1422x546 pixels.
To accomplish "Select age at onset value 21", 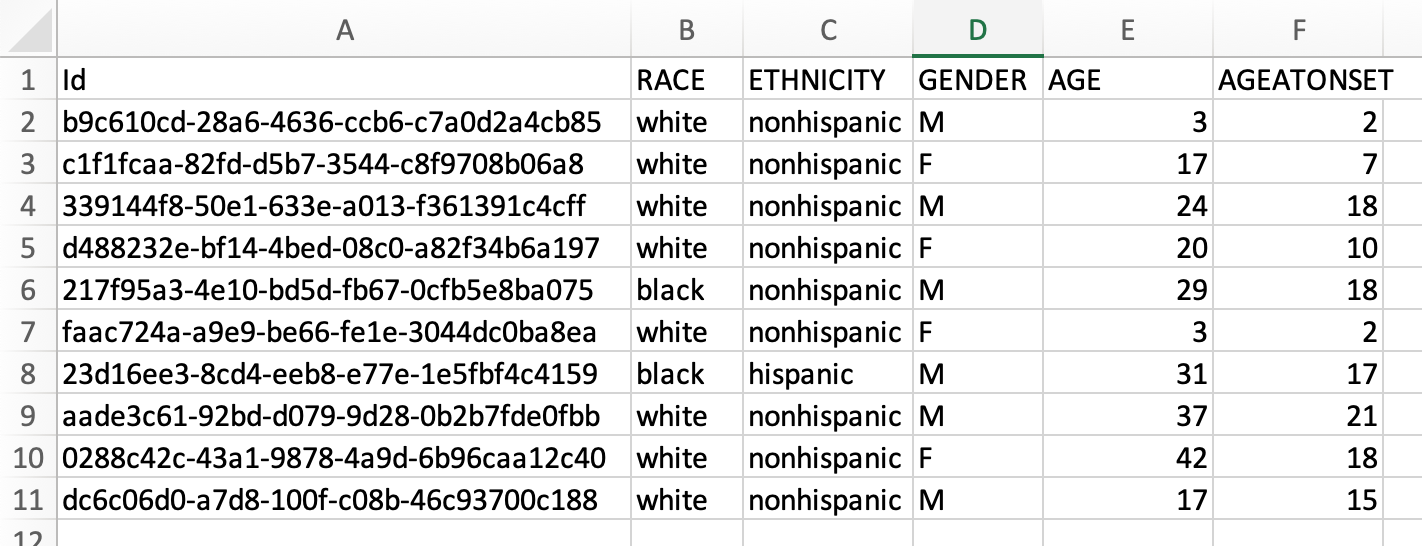I will pyautogui.click(x=1299, y=416).
